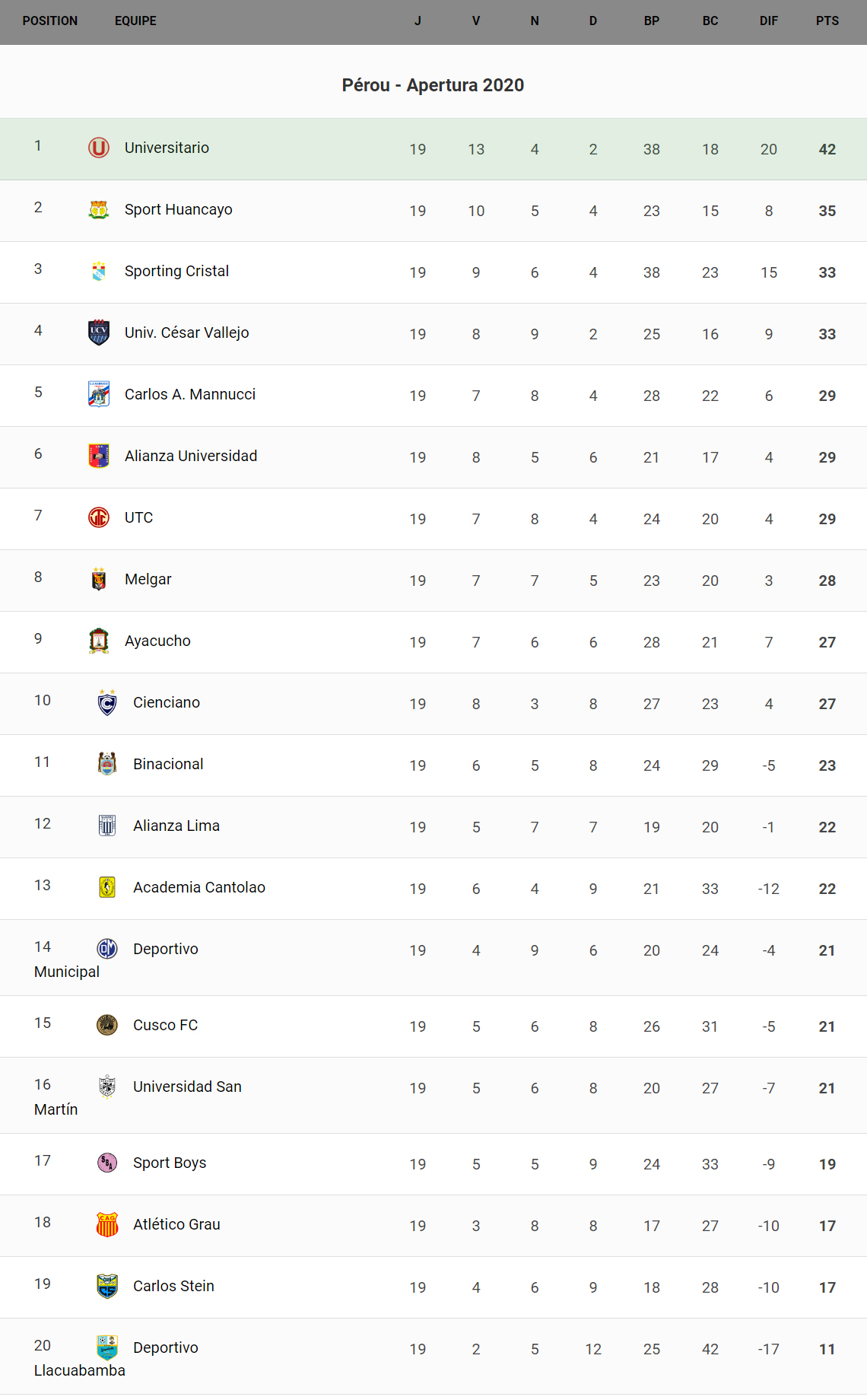867x1400 pixels.
Task: Open the Carlos A. Mannucci team link
Action: [x=190, y=394]
